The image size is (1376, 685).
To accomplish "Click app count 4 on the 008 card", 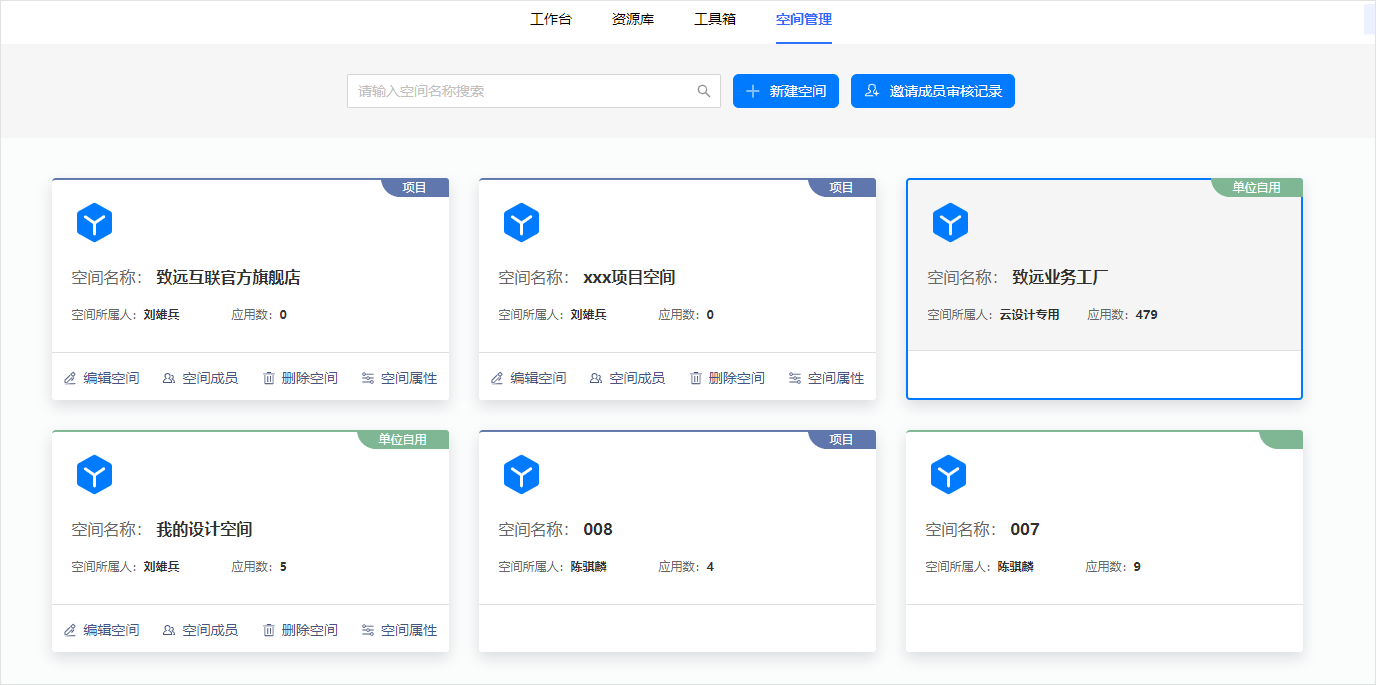I will (710, 567).
